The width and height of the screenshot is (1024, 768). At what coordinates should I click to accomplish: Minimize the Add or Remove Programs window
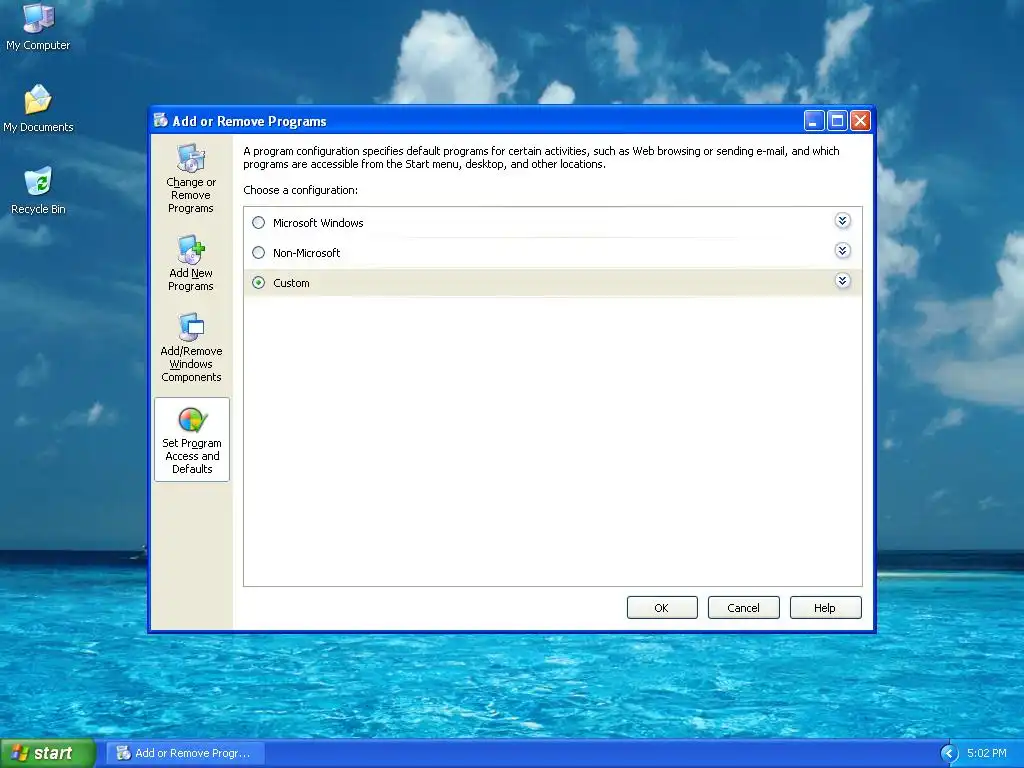click(x=814, y=121)
